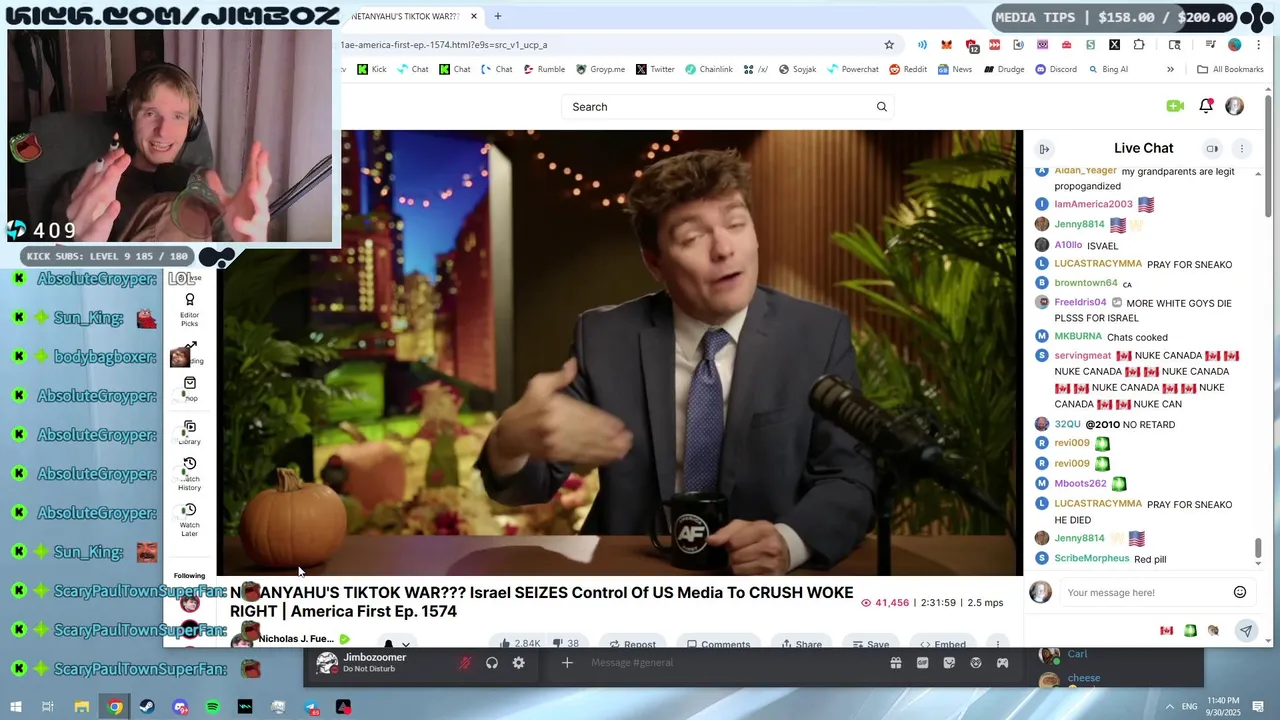The width and height of the screenshot is (1280, 720).
Task: Pop out the Live Chat window
Action: click(1212, 149)
